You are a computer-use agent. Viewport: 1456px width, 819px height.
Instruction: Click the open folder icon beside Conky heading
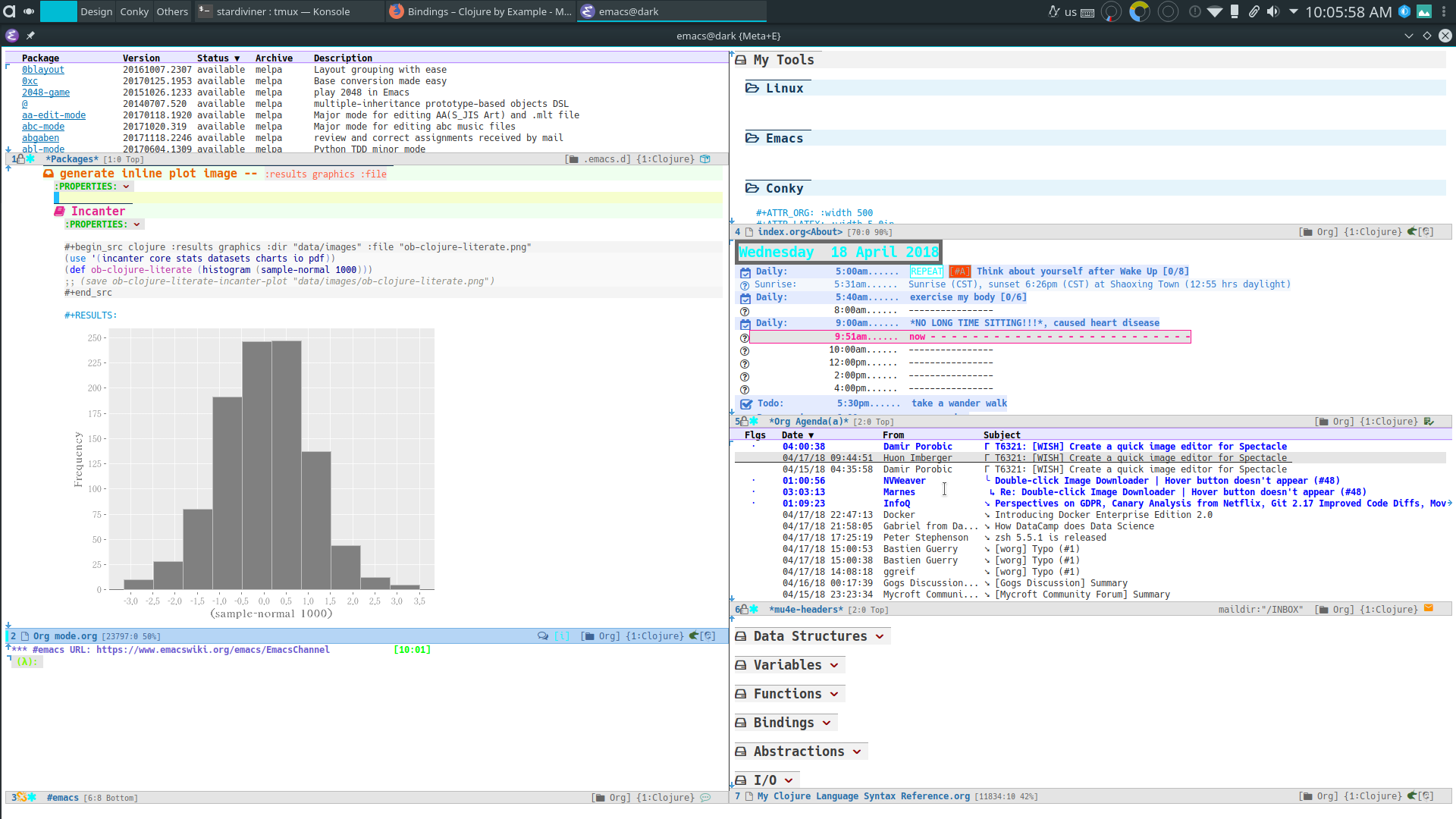click(752, 188)
